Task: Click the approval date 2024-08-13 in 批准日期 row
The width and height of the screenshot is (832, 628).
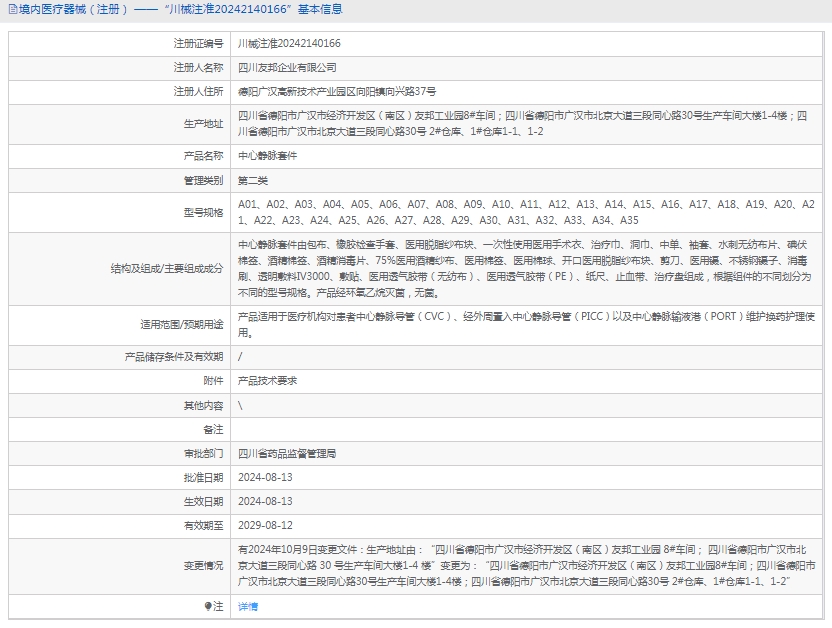Action: coord(265,477)
